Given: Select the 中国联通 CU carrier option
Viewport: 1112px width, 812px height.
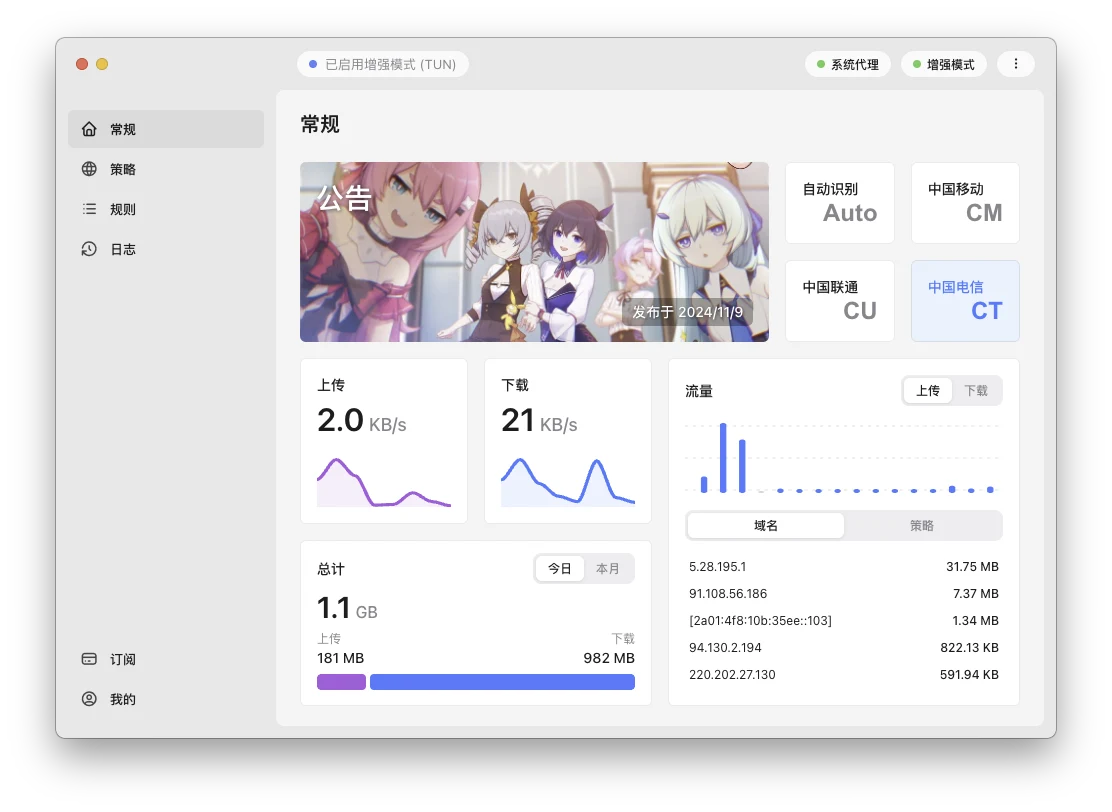Looking at the screenshot, I should coord(840,301).
